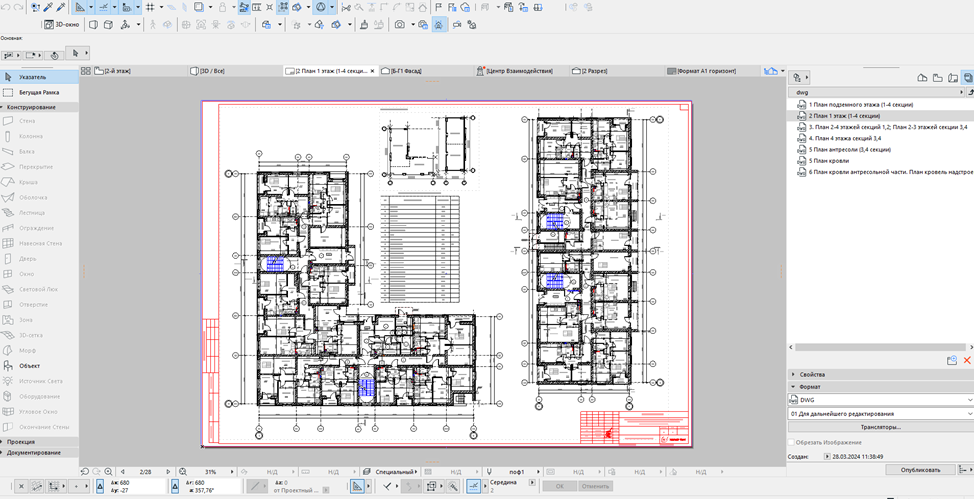Pick the Крыша roof tool
Viewport: 974px width, 499px height.
(x=39, y=182)
